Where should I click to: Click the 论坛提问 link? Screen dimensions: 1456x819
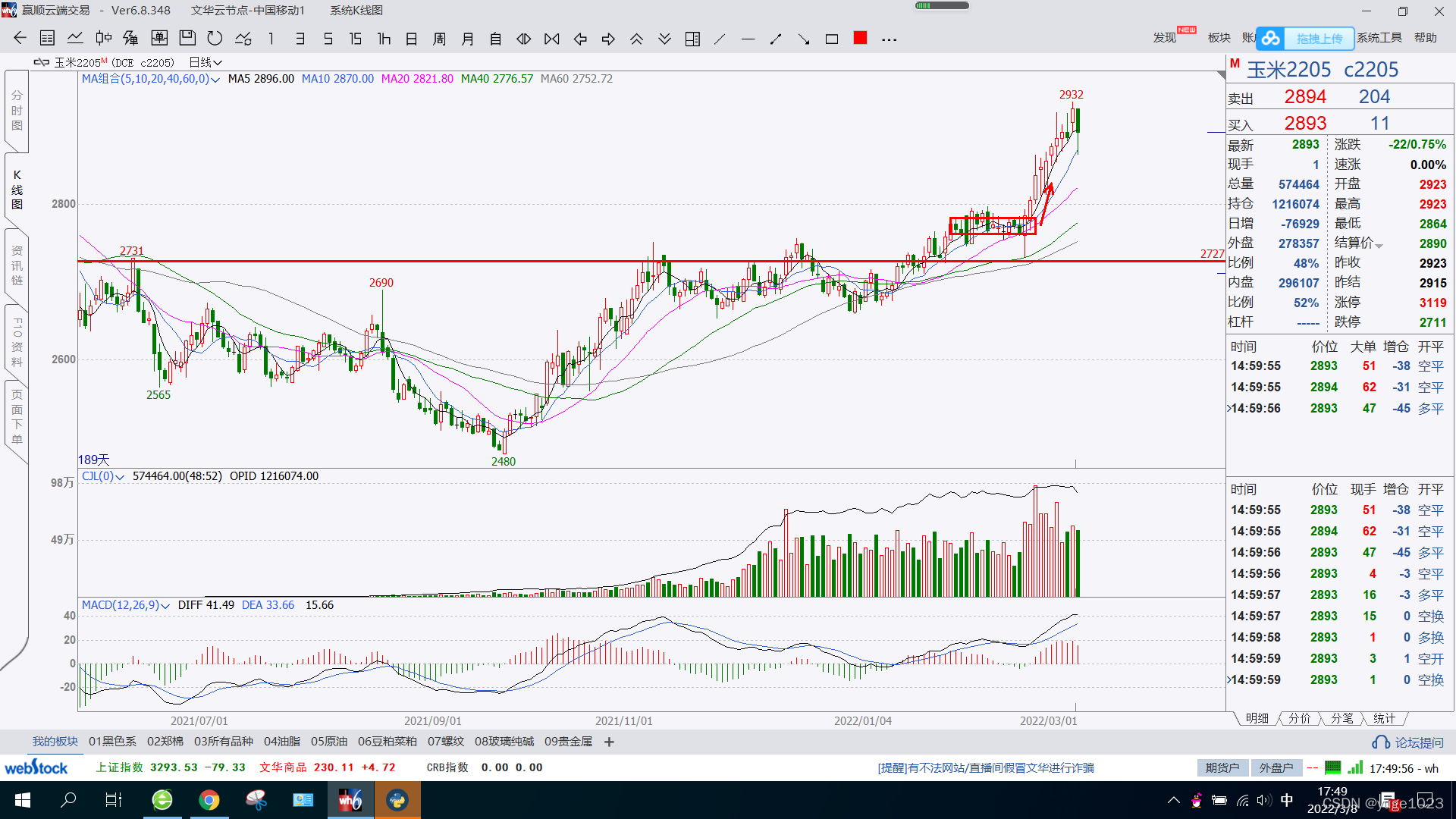pyautogui.click(x=1408, y=742)
